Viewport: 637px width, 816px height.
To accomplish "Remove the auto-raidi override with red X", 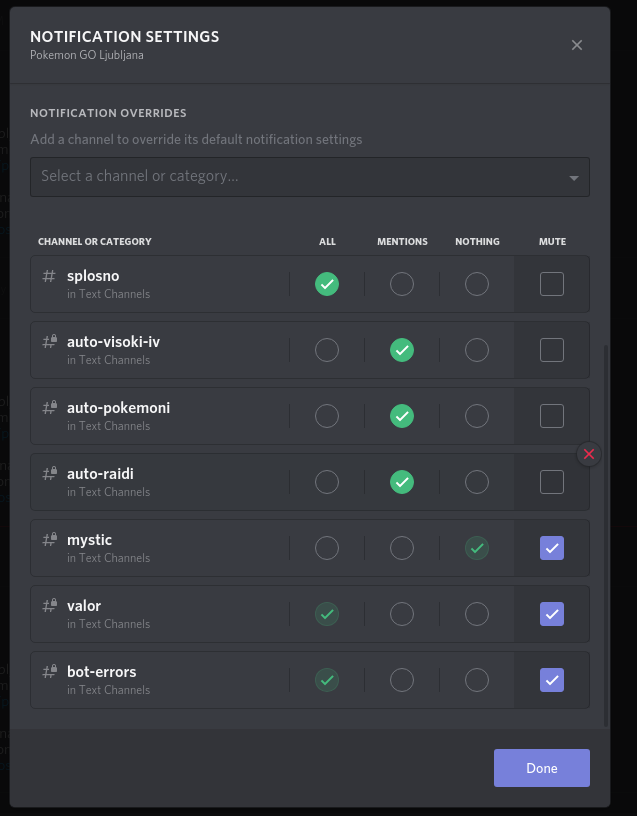I will coord(589,454).
